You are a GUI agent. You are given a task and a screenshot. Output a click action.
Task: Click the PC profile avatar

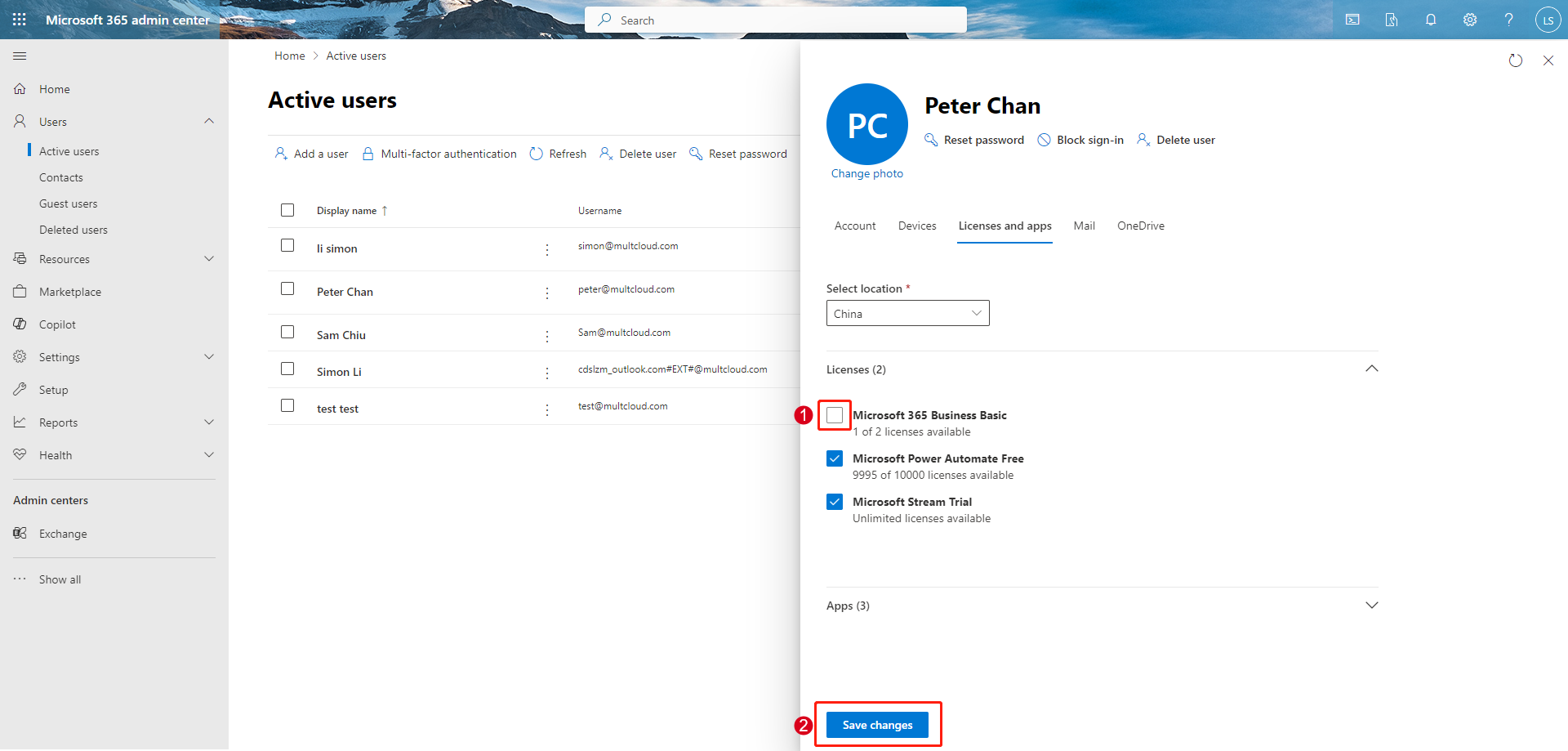point(867,124)
